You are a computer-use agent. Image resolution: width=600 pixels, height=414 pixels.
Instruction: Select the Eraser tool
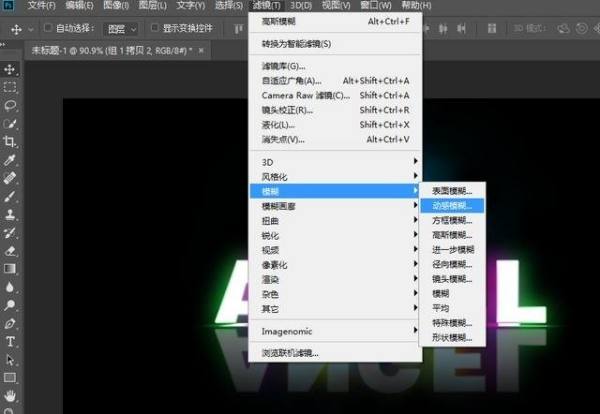[x=10, y=251]
